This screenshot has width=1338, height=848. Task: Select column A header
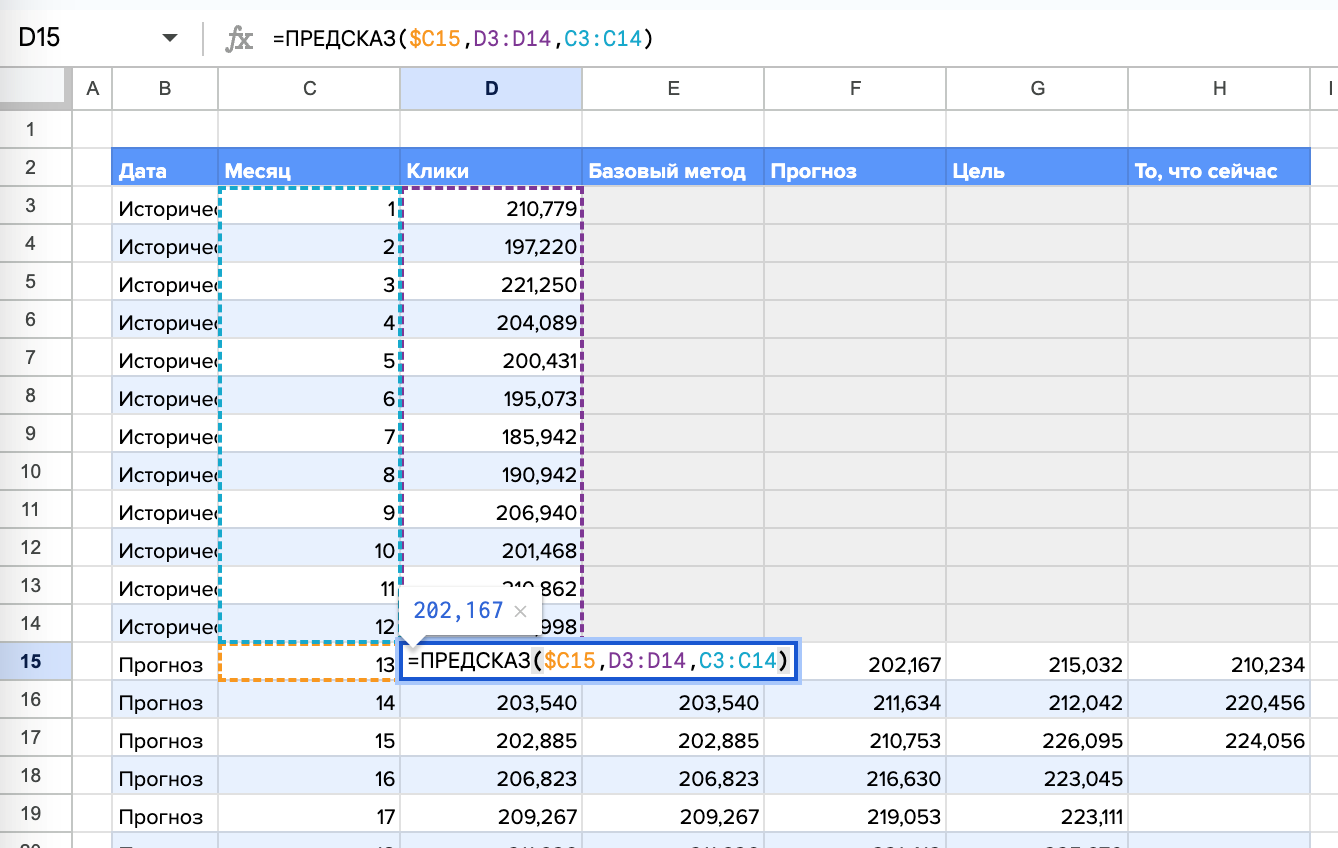(x=93, y=89)
